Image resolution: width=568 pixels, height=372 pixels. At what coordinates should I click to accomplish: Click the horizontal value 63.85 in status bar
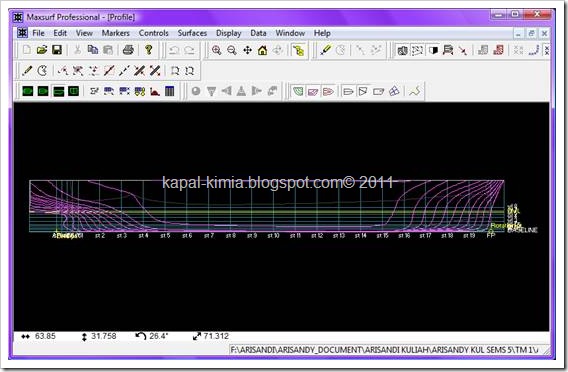45,336
